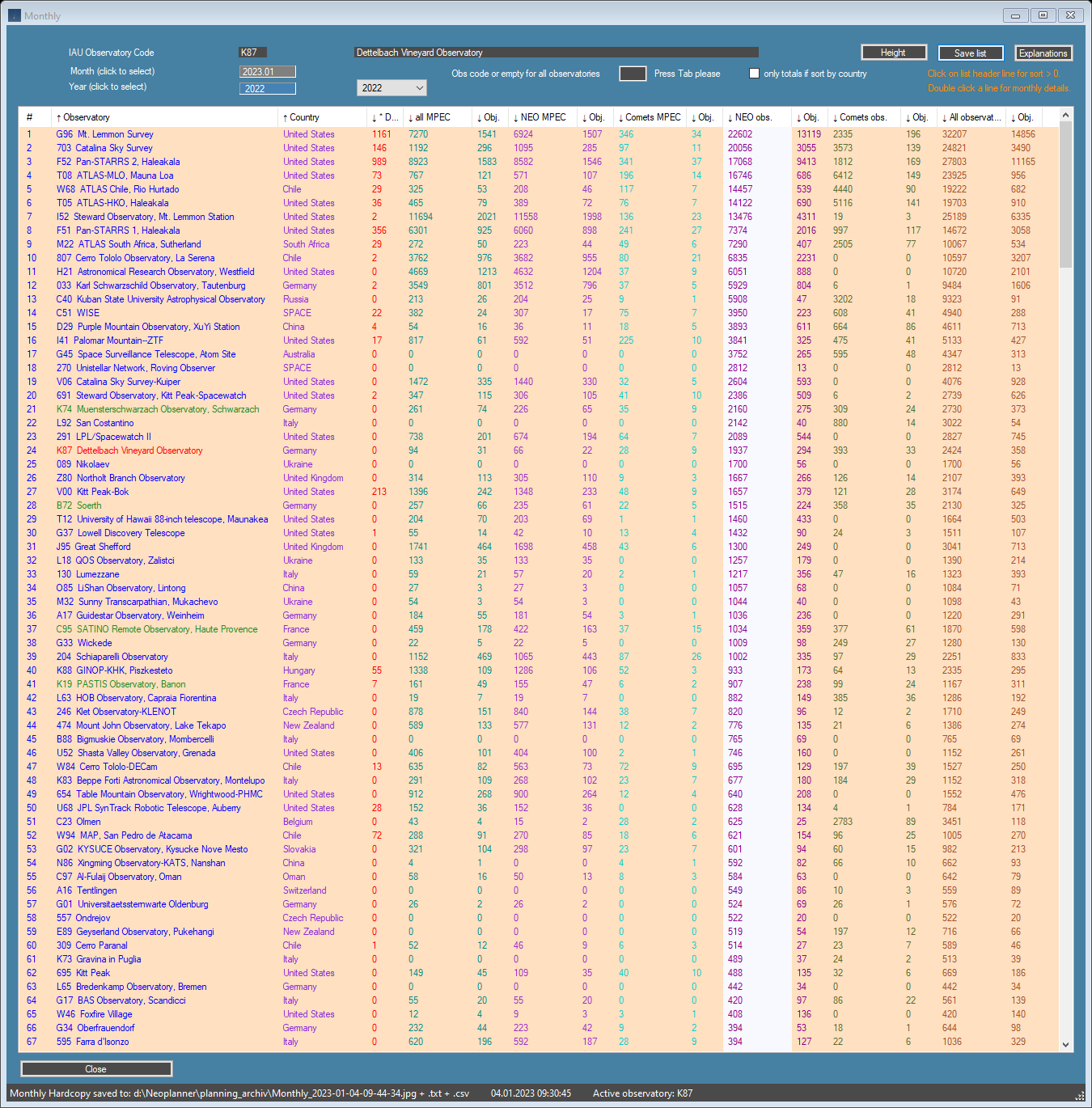
Task: Click the '#' column header
Action: pos(35,117)
